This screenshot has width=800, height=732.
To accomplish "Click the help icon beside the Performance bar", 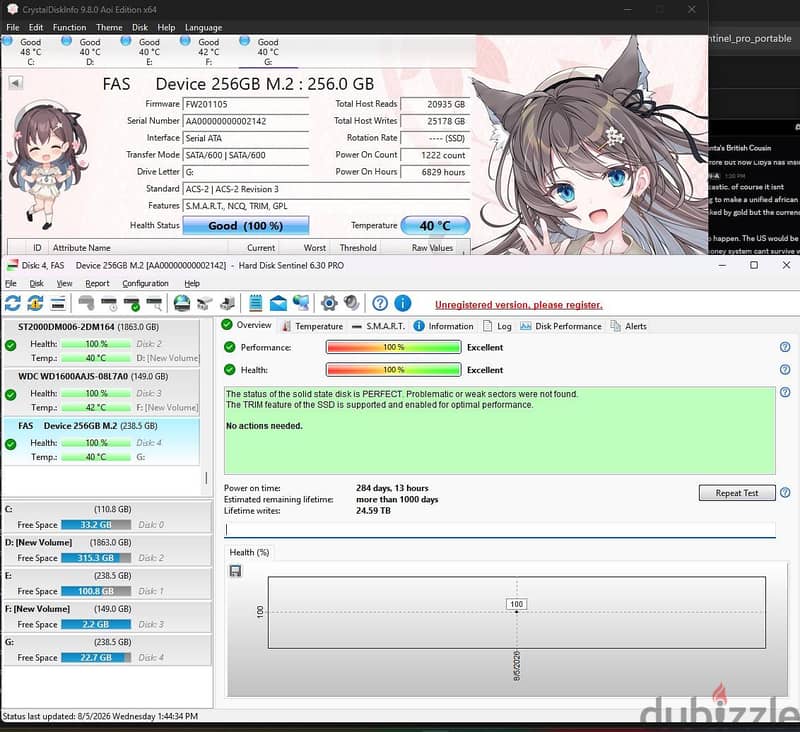I will (x=785, y=347).
